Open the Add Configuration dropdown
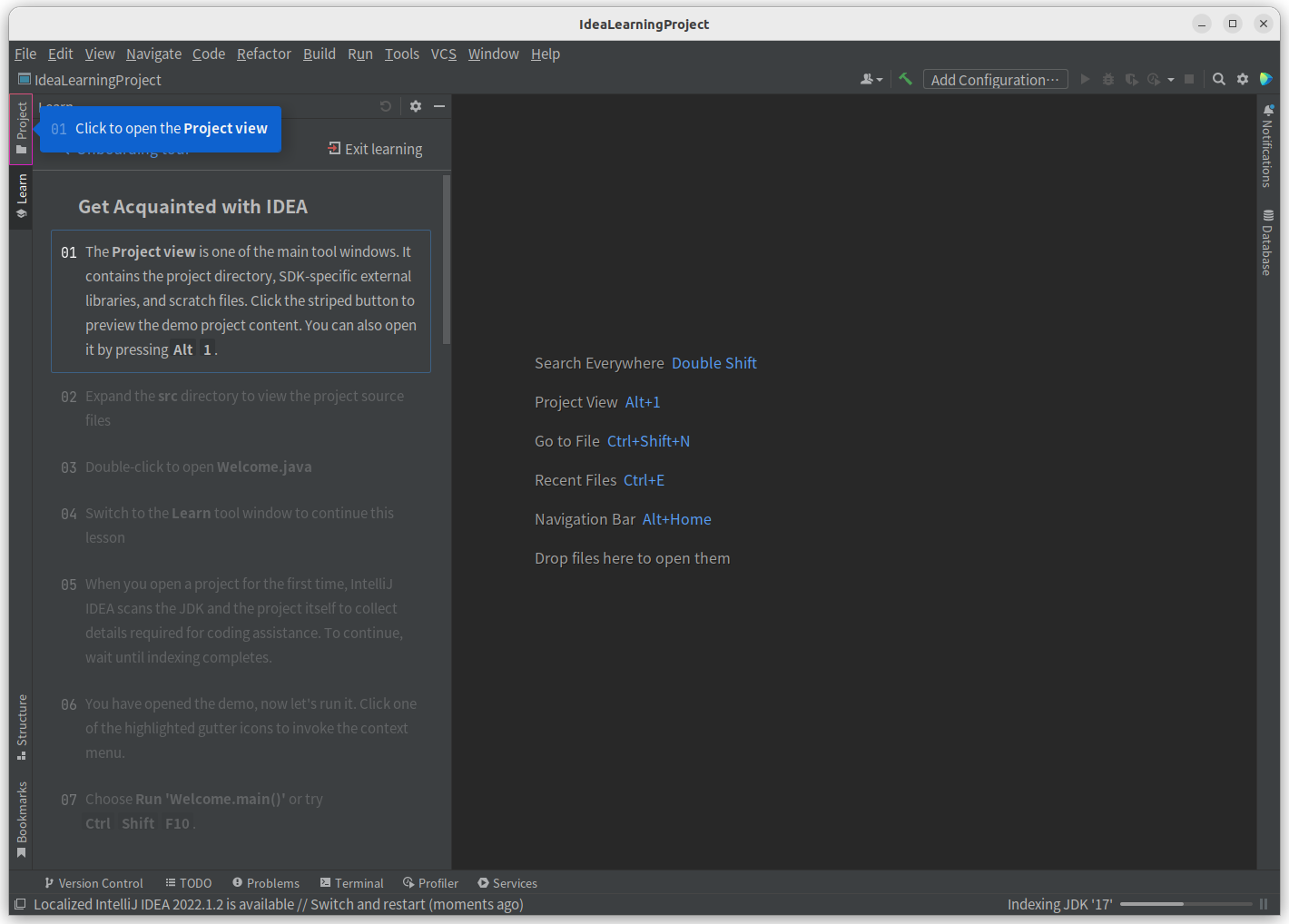The image size is (1289, 924). [995, 80]
